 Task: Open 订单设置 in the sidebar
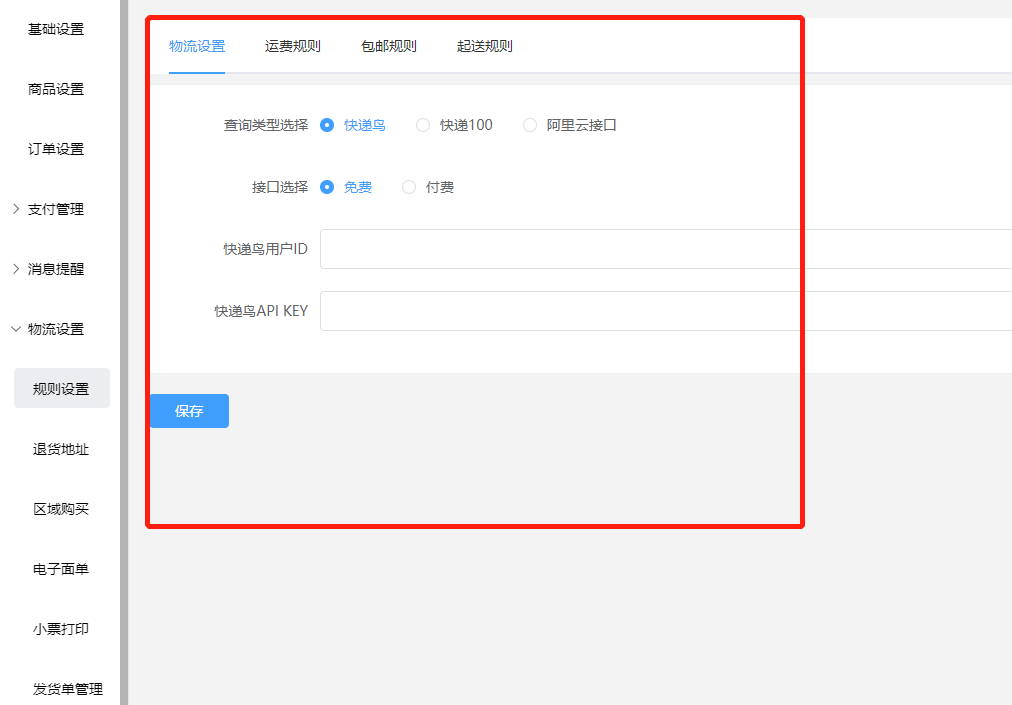point(56,149)
